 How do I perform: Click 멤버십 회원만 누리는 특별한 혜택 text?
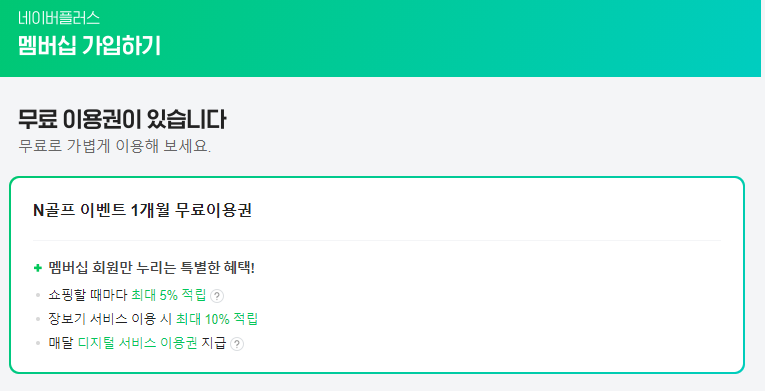151,268
